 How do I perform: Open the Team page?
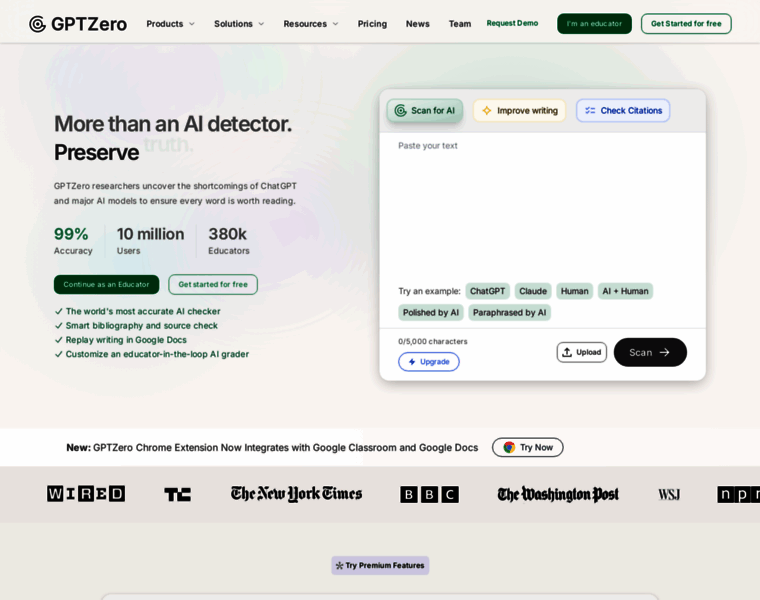[x=460, y=24]
